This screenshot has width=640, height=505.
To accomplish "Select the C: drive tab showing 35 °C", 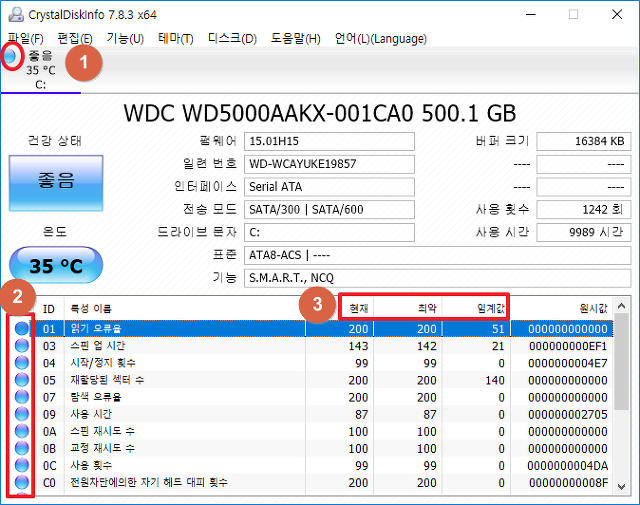I will coord(41,69).
